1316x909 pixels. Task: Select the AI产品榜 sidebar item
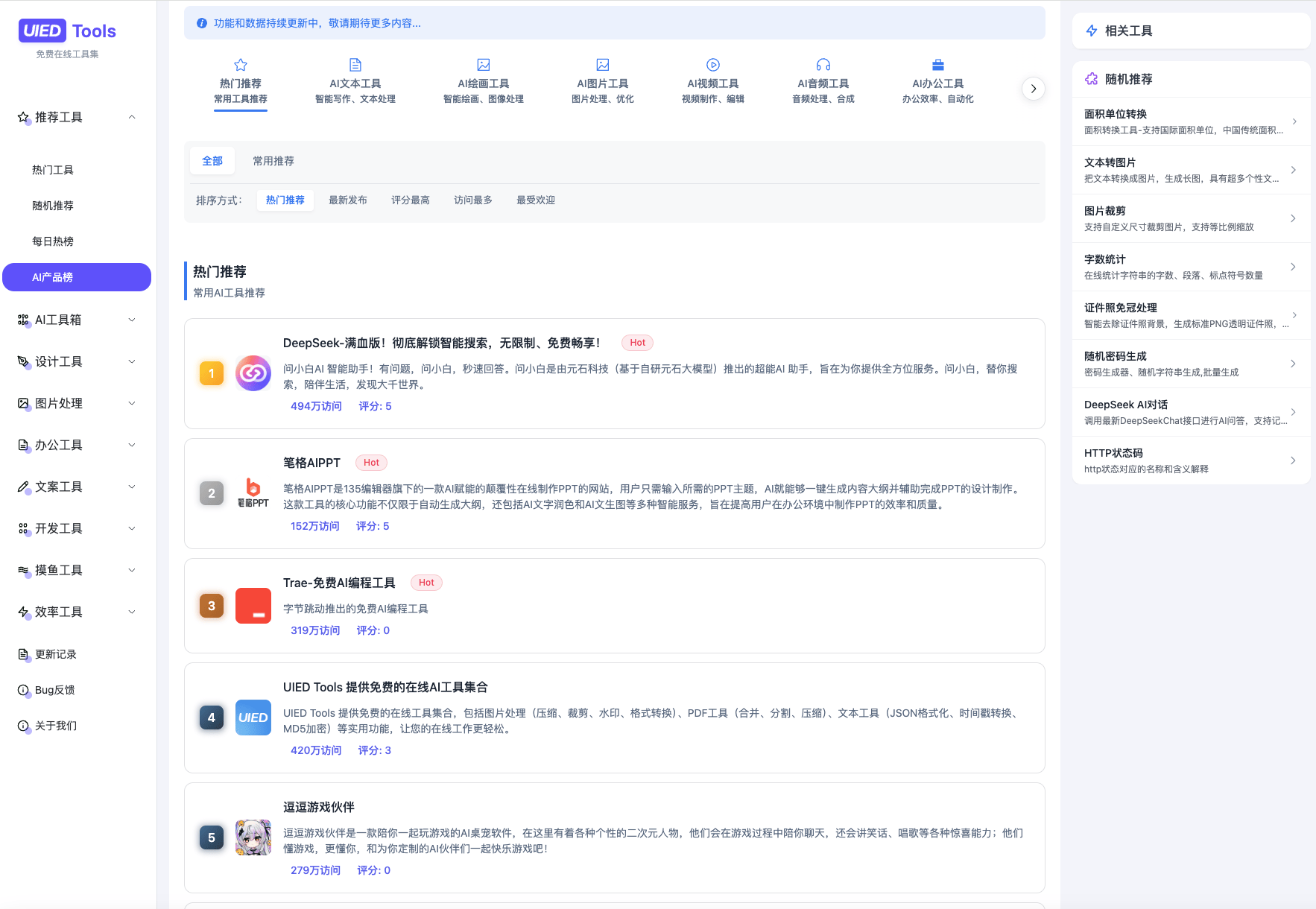[x=77, y=277]
